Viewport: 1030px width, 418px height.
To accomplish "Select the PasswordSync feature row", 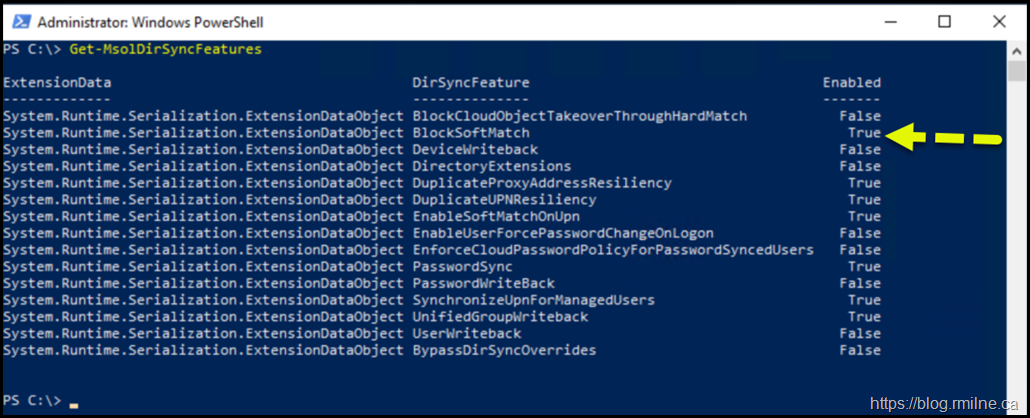I will 462,267.
